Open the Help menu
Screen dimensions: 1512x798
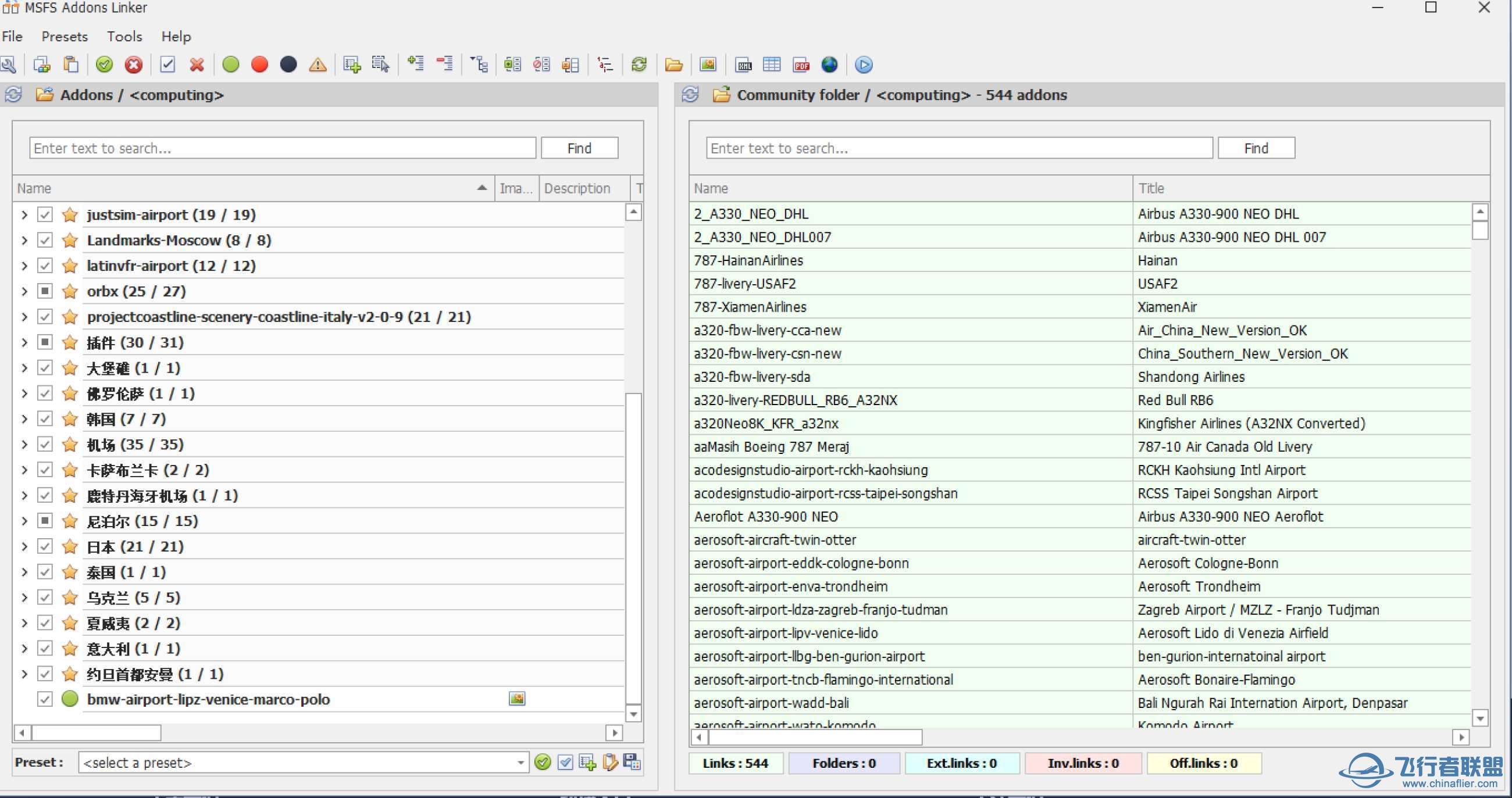pos(176,37)
